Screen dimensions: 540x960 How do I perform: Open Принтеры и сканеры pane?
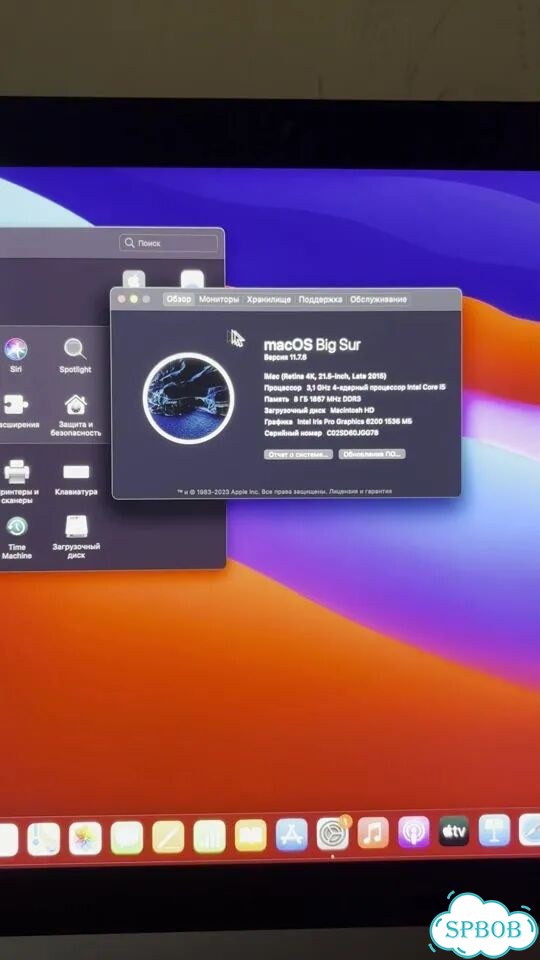pos(18,482)
